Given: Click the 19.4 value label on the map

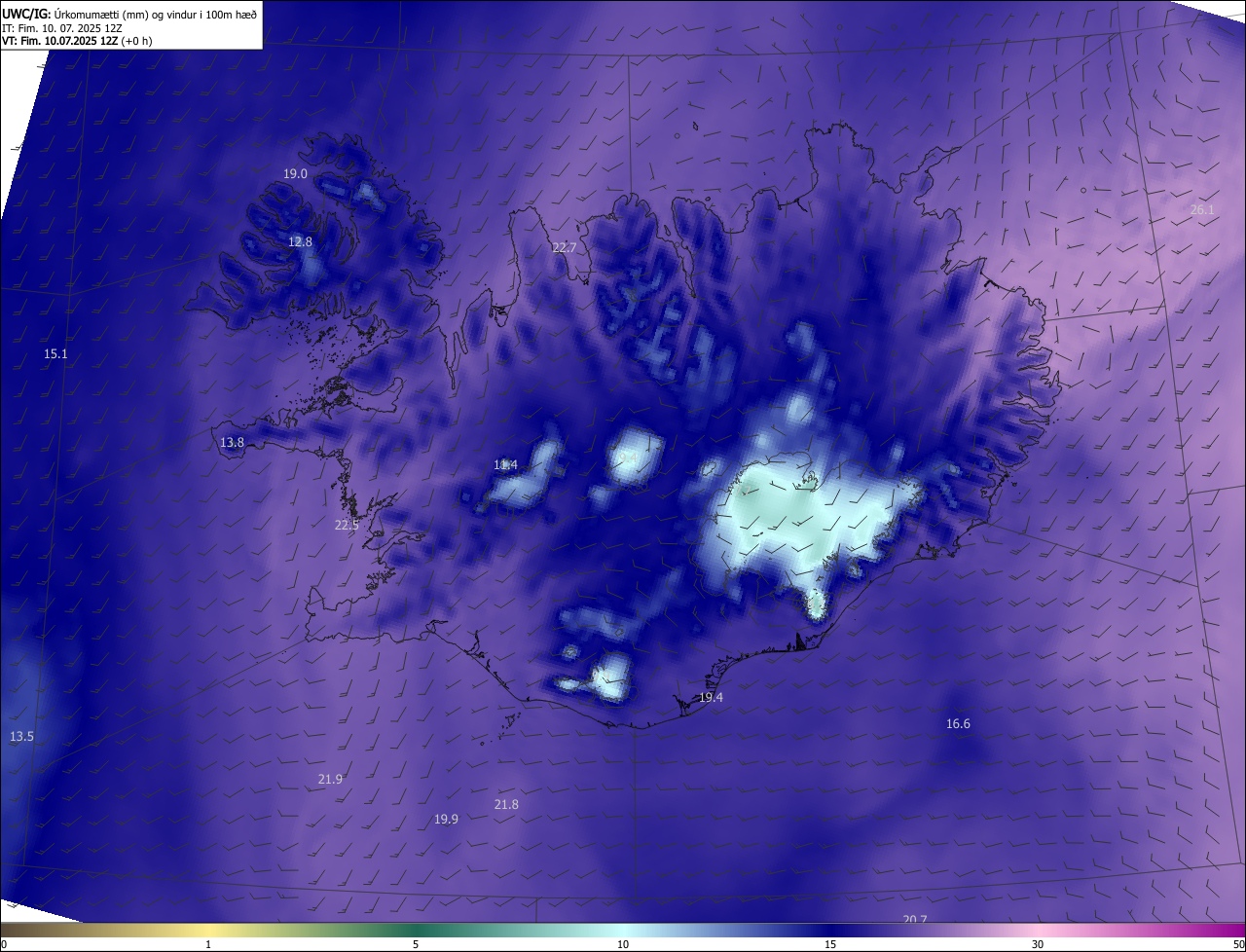Looking at the screenshot, I should (x=712, y=697).
